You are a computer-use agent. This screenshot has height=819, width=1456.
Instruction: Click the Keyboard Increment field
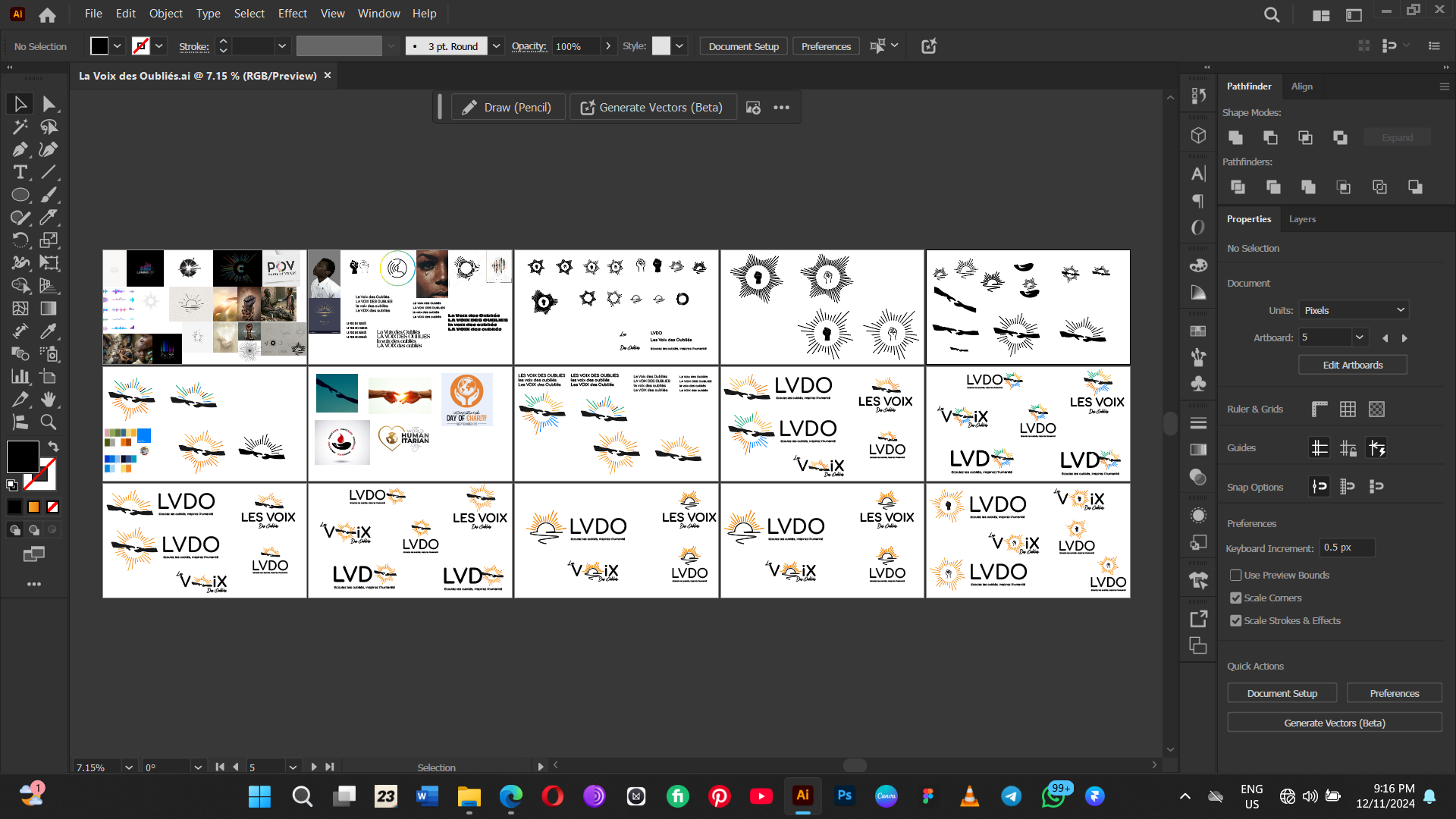1348,548
